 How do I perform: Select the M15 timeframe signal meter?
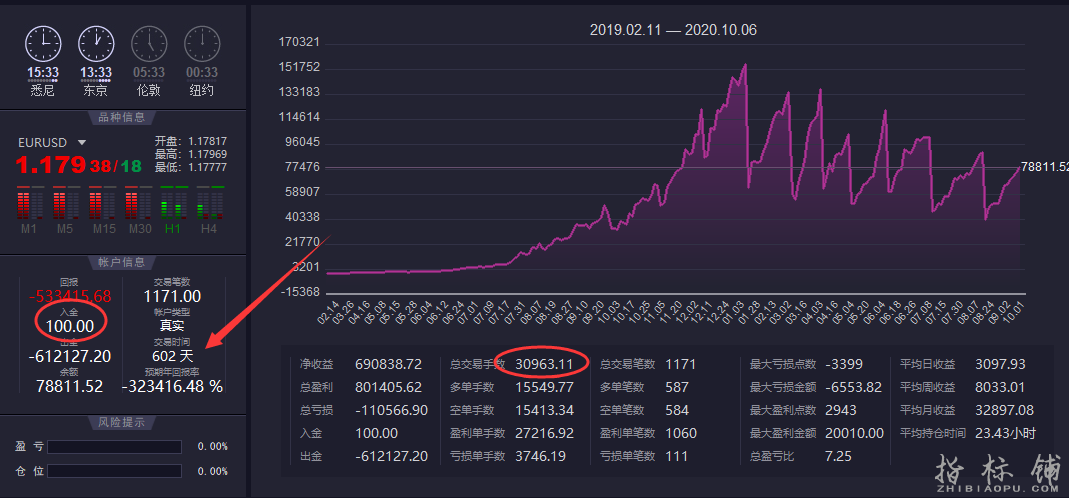[102, 203]
